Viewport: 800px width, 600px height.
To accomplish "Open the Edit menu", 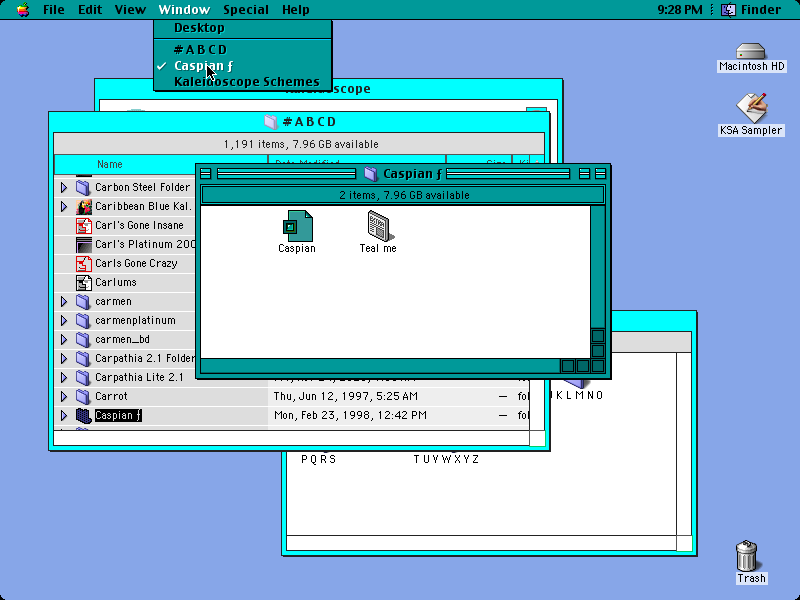I will [x=90, y=10].
